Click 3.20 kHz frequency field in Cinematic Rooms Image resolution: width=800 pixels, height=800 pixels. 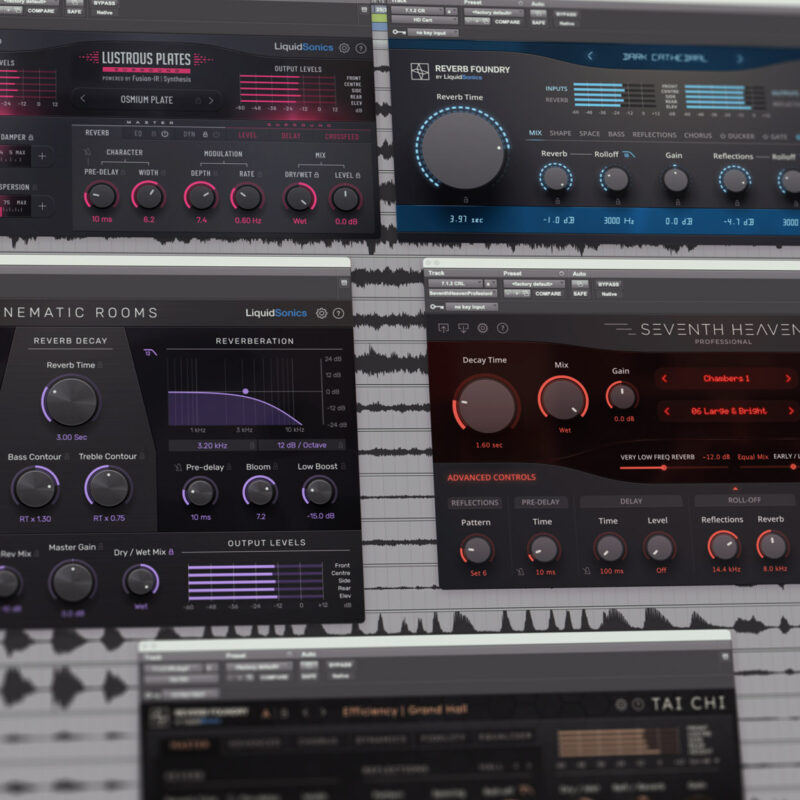212,445
